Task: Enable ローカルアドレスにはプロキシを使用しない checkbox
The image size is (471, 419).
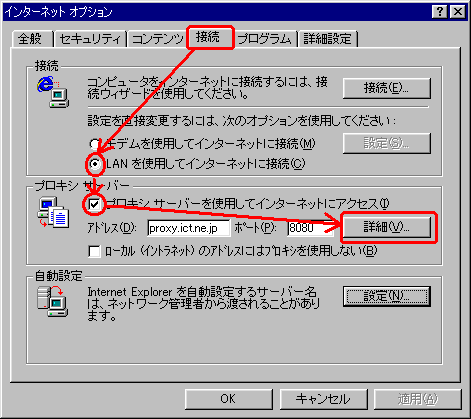Action: click(x=94, y=251)
